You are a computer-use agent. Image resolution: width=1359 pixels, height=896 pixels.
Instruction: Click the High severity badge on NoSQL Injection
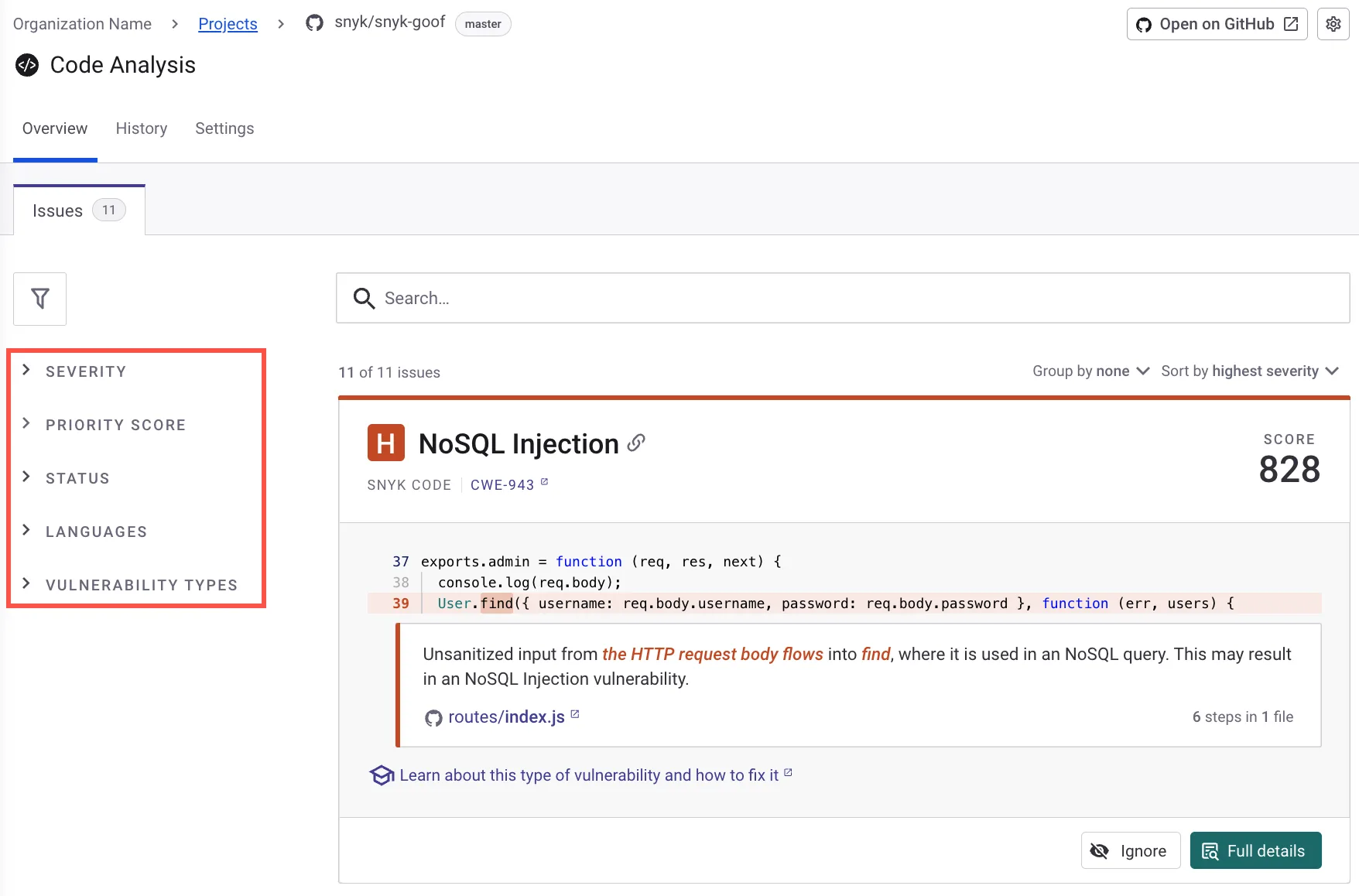tap(385, 442)
